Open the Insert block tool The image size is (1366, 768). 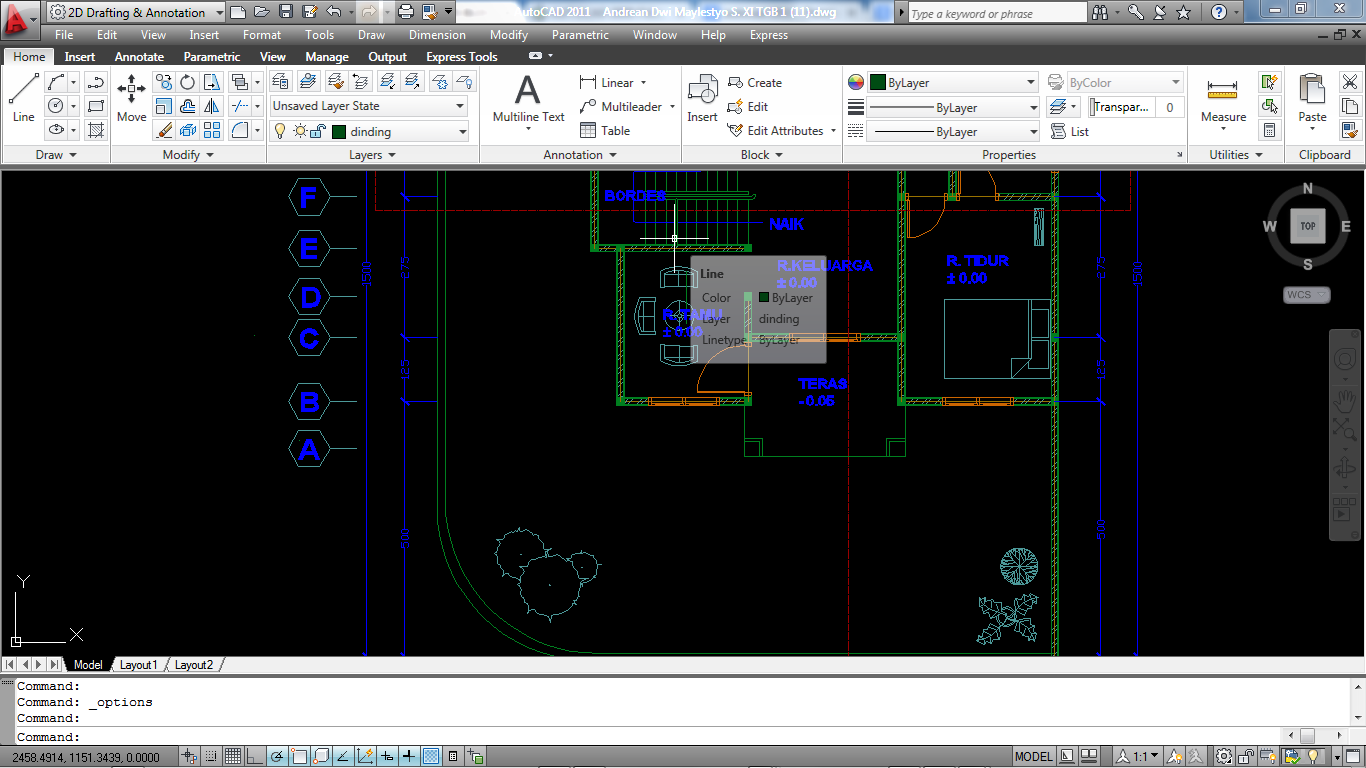(702, 98)
